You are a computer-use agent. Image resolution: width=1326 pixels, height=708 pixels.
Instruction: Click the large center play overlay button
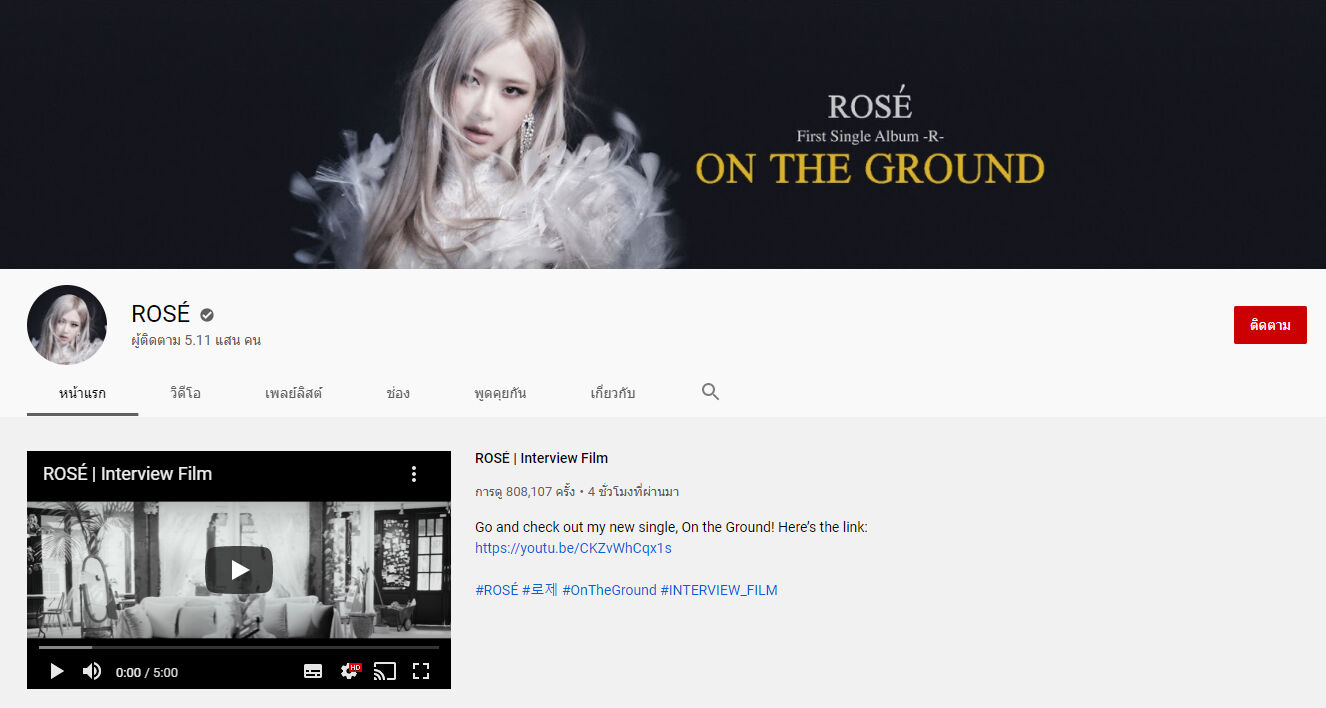[x=239, y=569]
